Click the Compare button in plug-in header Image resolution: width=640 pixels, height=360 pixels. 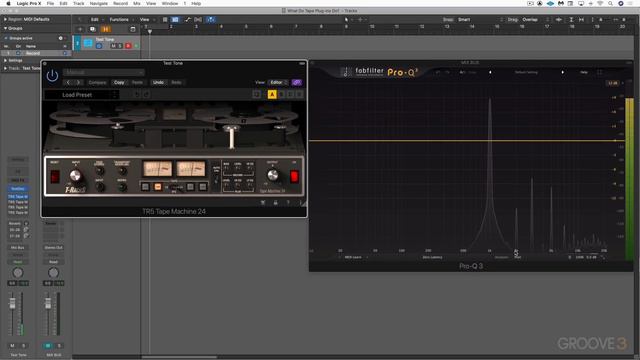click(98, 82)
